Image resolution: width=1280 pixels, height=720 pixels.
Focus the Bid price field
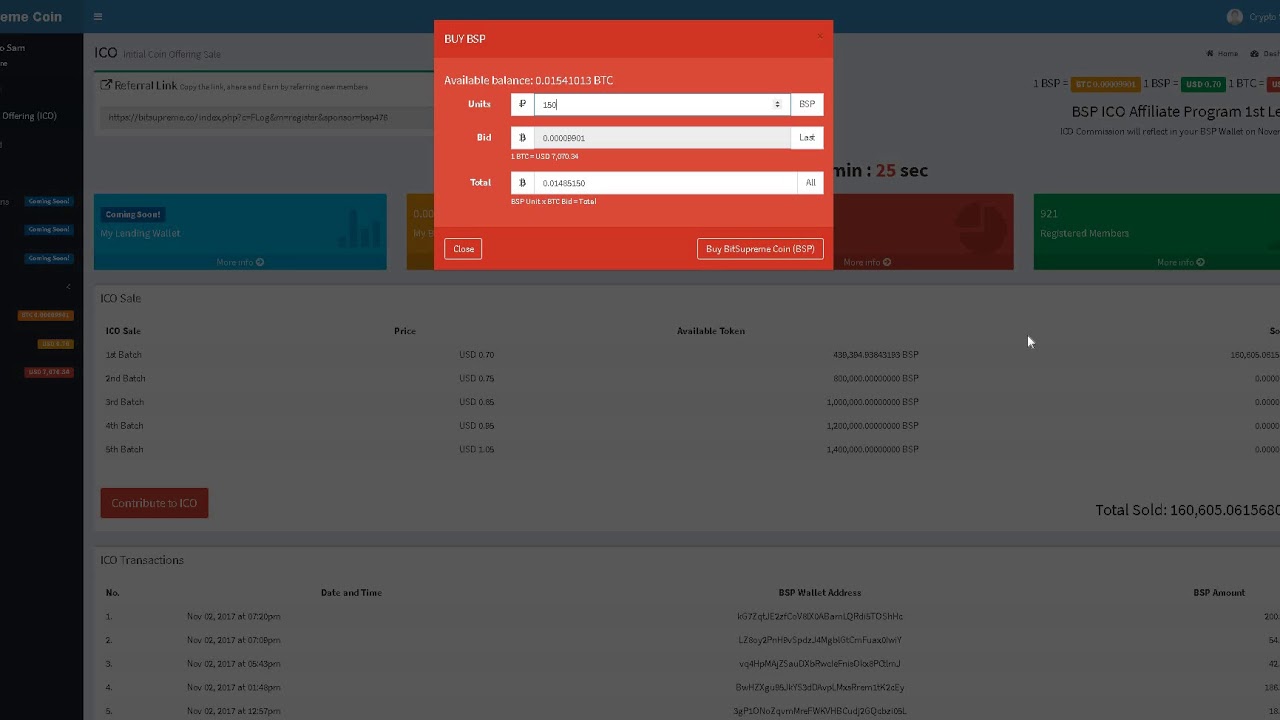(662, 138)
